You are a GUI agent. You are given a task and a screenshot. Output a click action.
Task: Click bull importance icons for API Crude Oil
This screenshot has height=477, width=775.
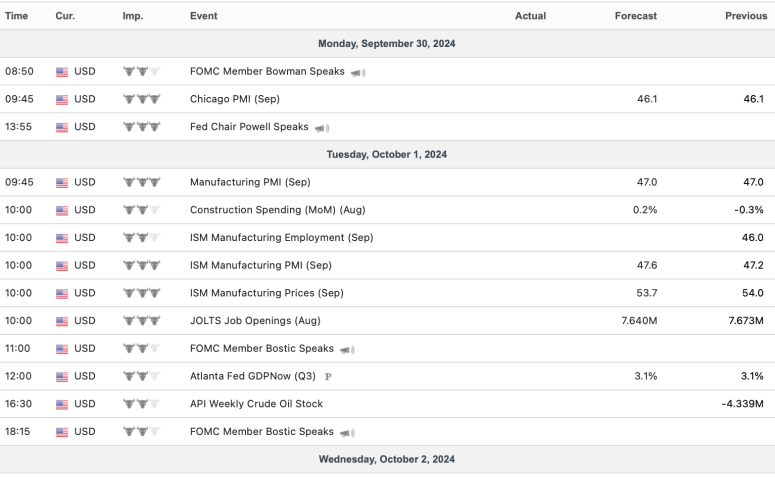(x=141, y=403)
